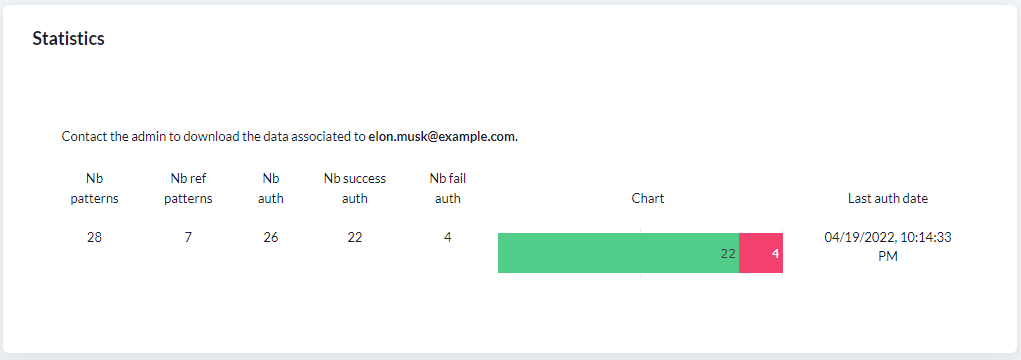Click the Statistics heading
1021x360 pixels.
coord(68,38)
